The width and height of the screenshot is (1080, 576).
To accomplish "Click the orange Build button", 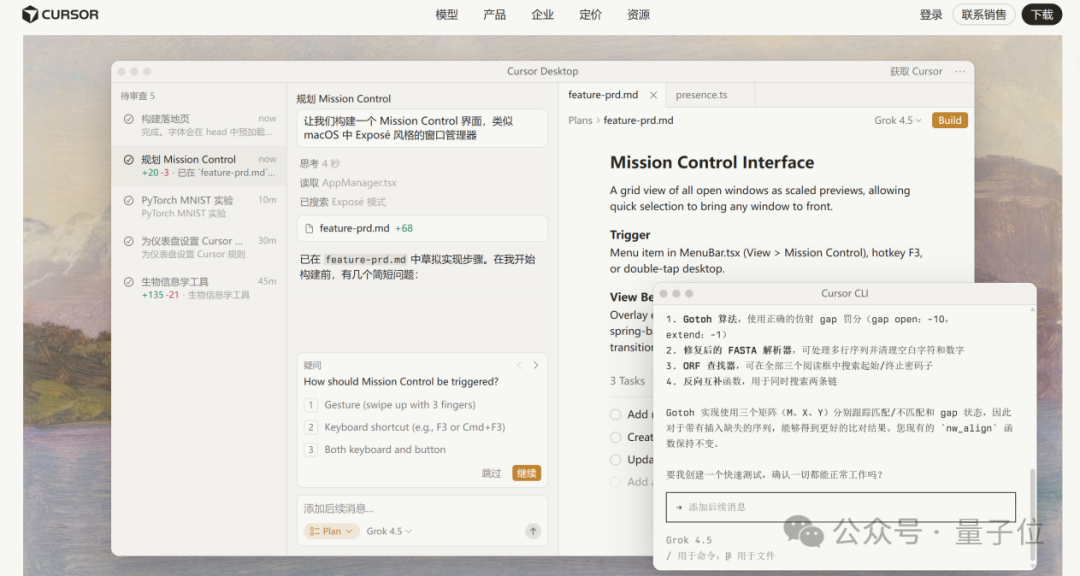I will [x=949, y=120].
